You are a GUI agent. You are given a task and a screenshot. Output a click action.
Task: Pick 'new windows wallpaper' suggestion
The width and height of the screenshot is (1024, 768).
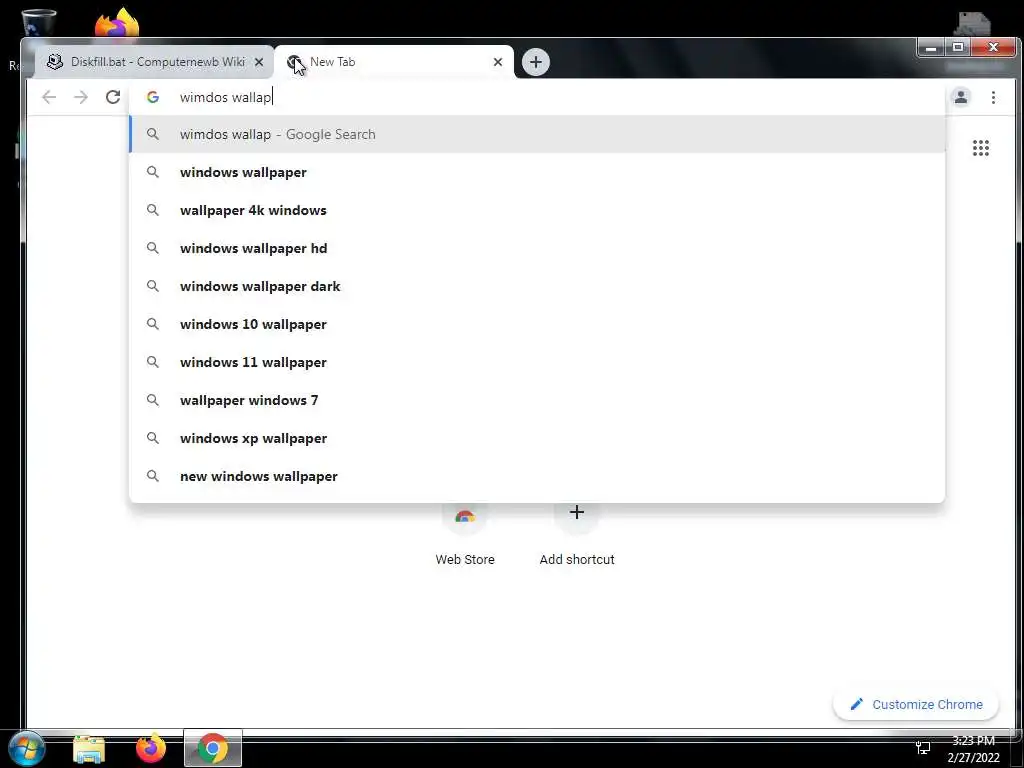click(537, 476)
